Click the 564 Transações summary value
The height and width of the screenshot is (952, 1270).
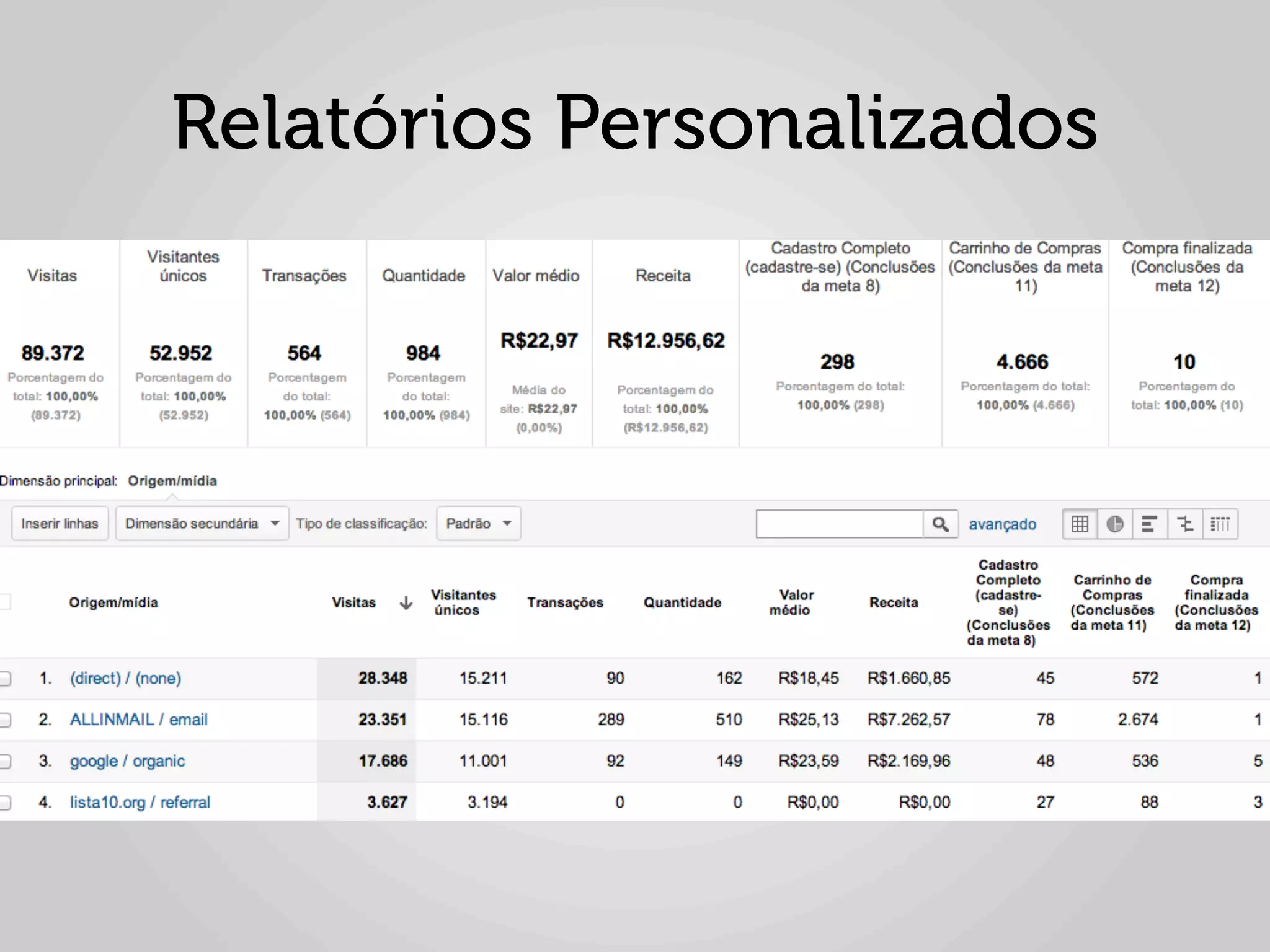point(304,353)
